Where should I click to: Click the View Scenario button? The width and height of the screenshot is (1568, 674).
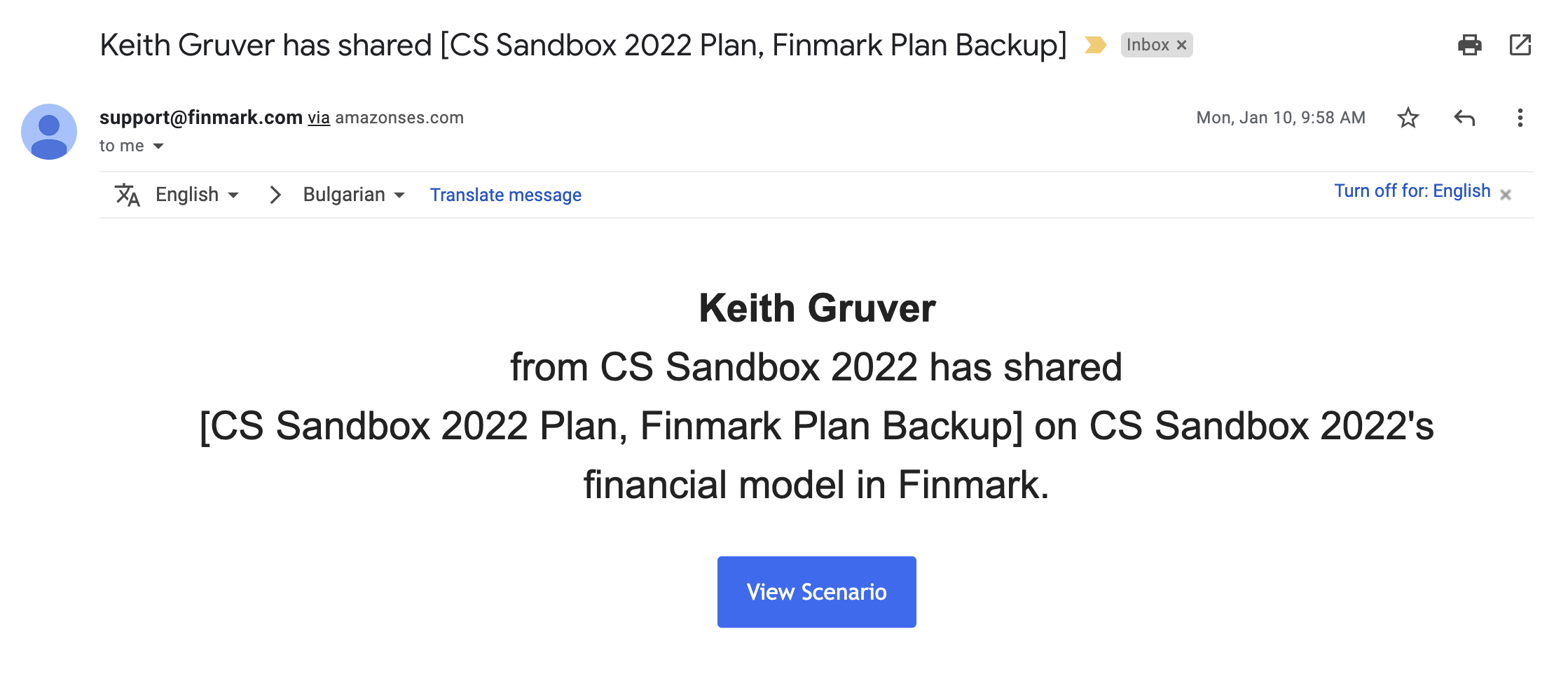click(816, 592)
